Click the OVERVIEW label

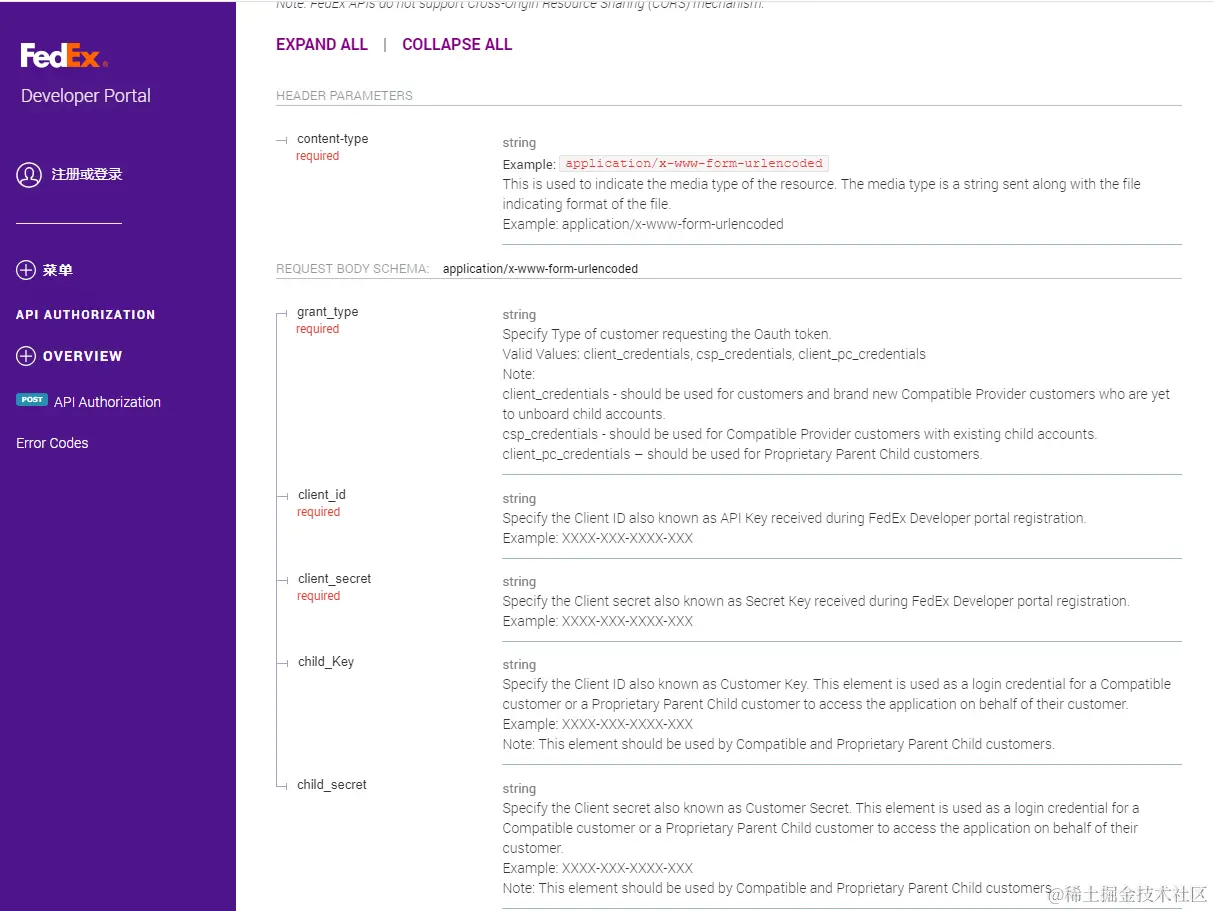click(x=83, y=356)
